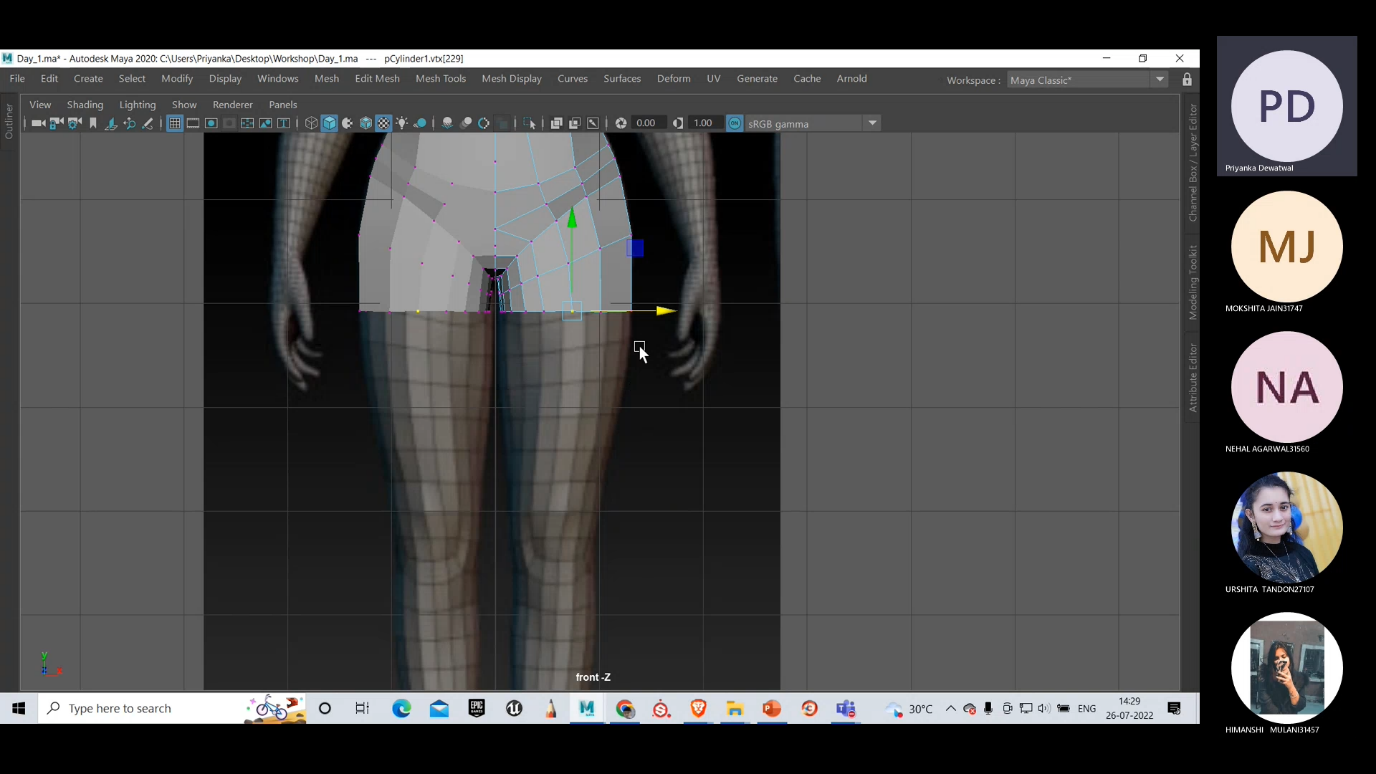Toggle the film gate display
Image resolution: width=1376 pixels, height=774 pixels.
(193, 123)
